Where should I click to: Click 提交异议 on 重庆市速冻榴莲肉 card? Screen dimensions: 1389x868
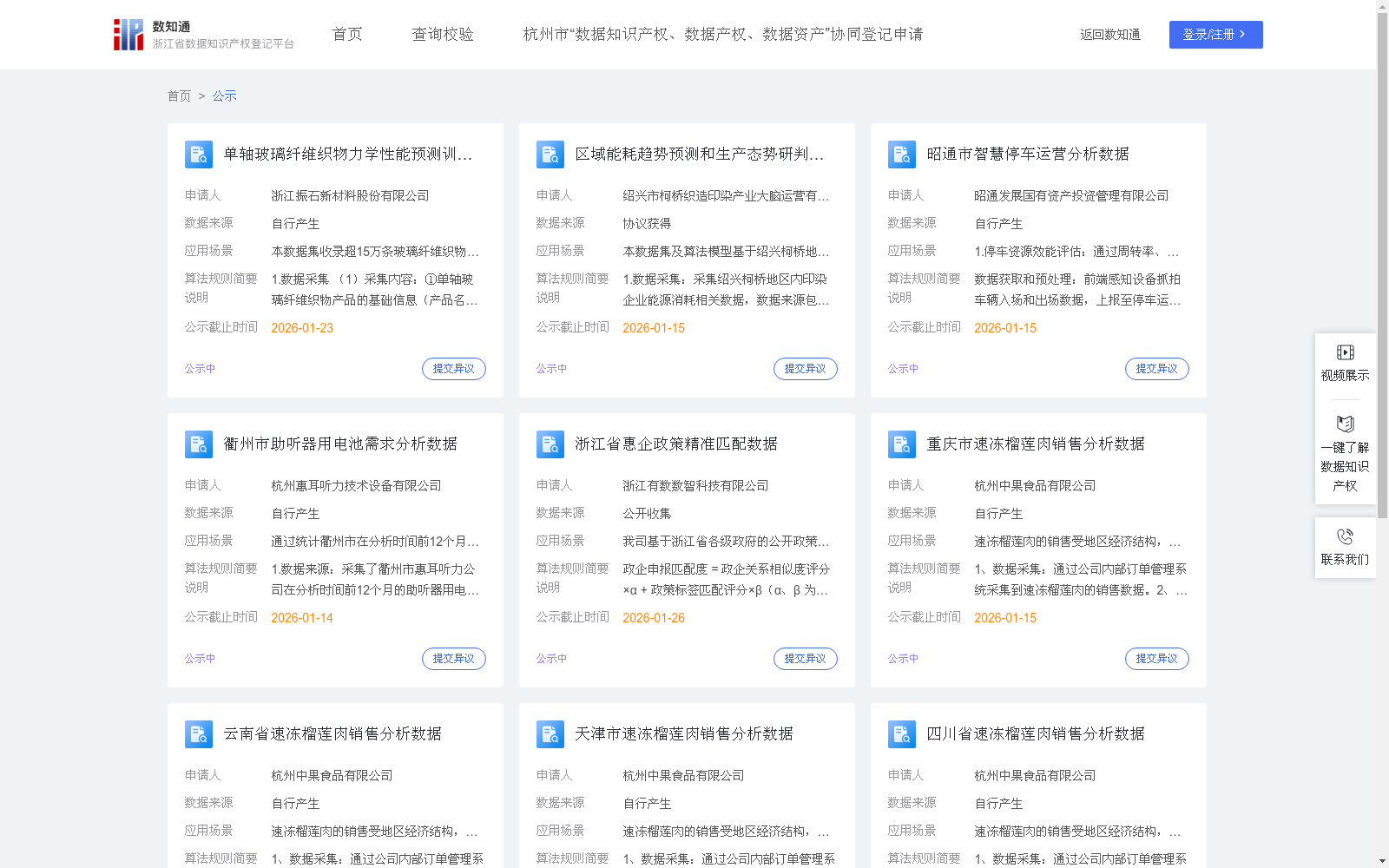pyautogui.click(x=1157, y=659)
